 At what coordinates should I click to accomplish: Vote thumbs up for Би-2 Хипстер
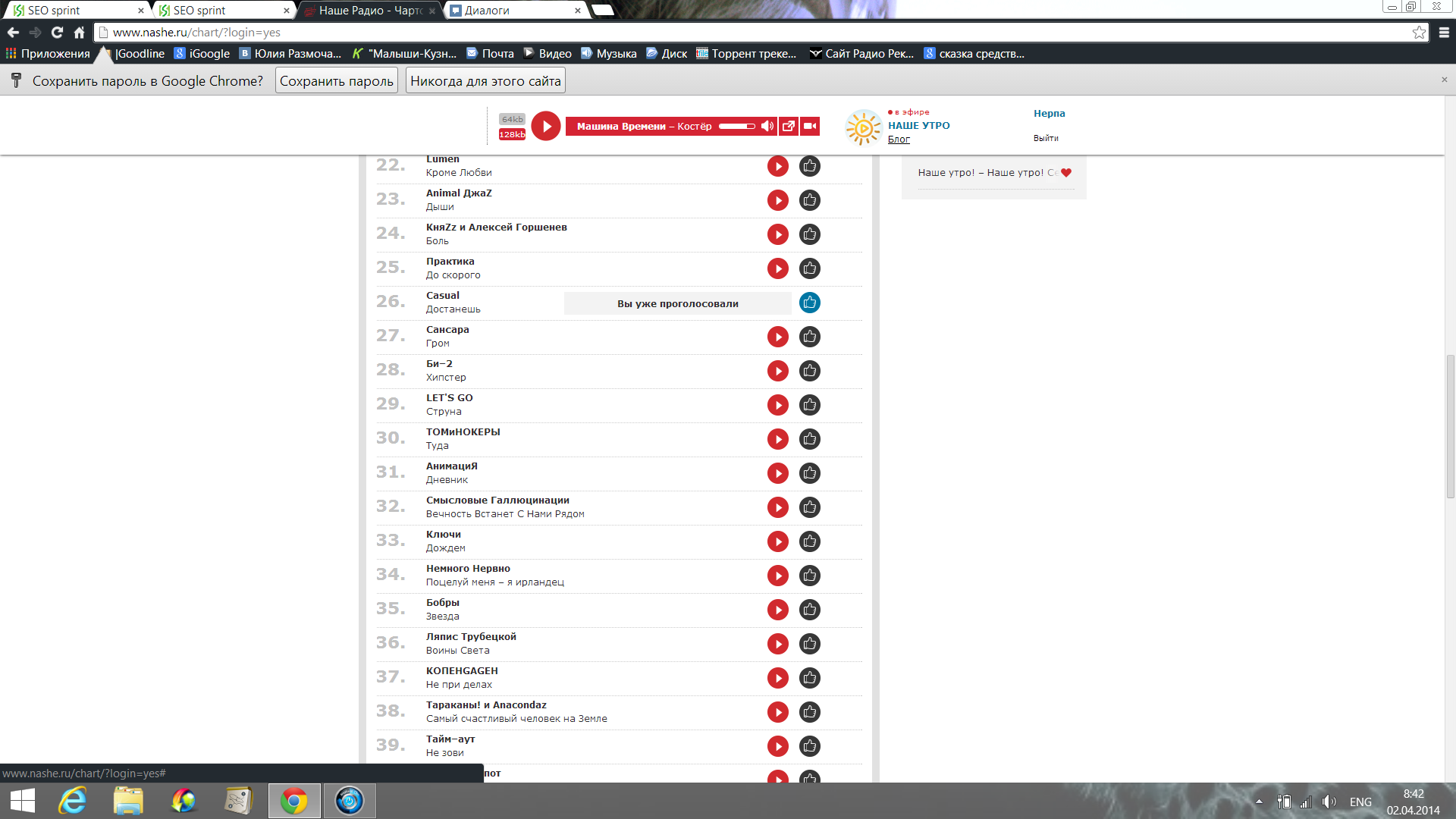809,371
